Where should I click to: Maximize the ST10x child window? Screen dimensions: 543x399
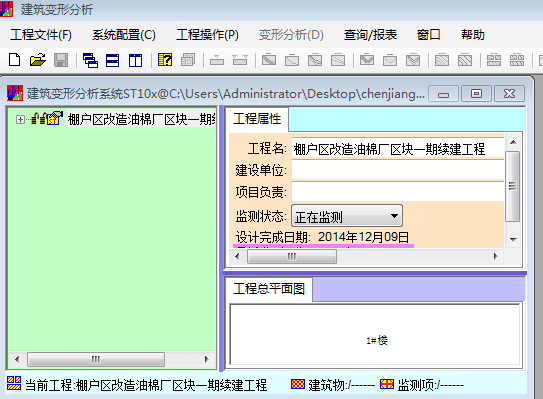tap(477, 94)
